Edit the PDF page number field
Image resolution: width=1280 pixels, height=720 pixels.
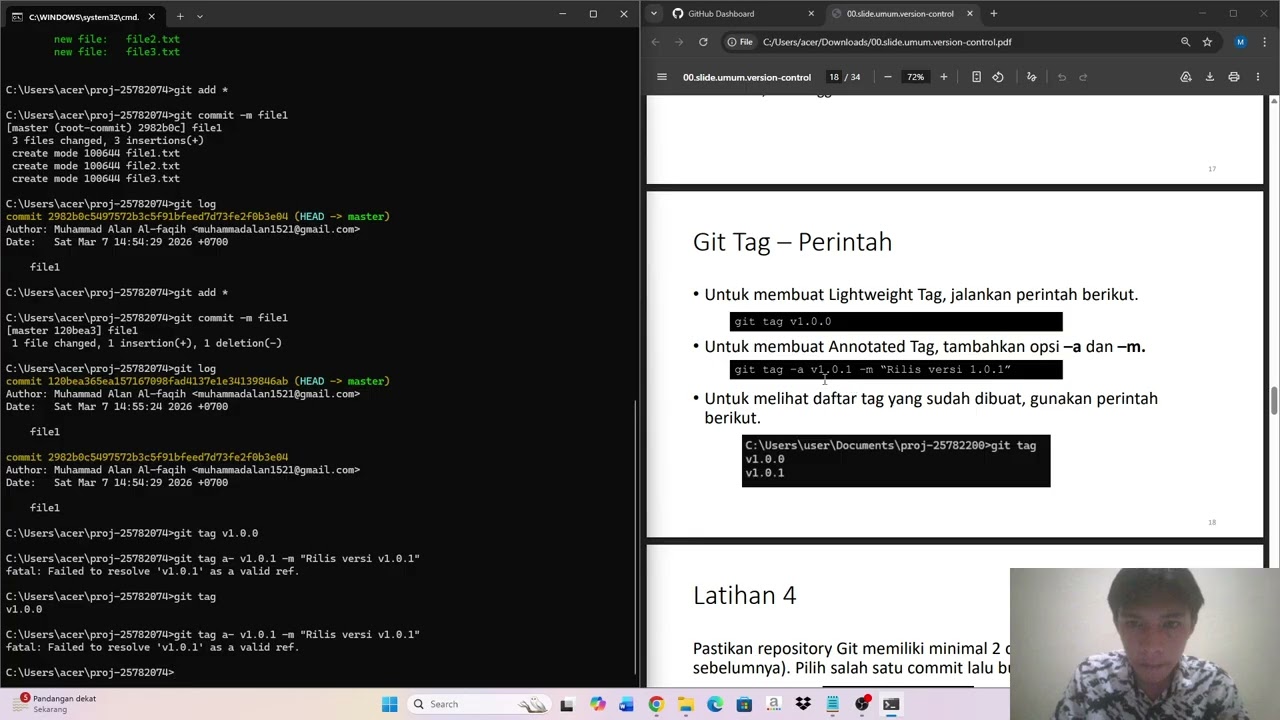(833, 77)
